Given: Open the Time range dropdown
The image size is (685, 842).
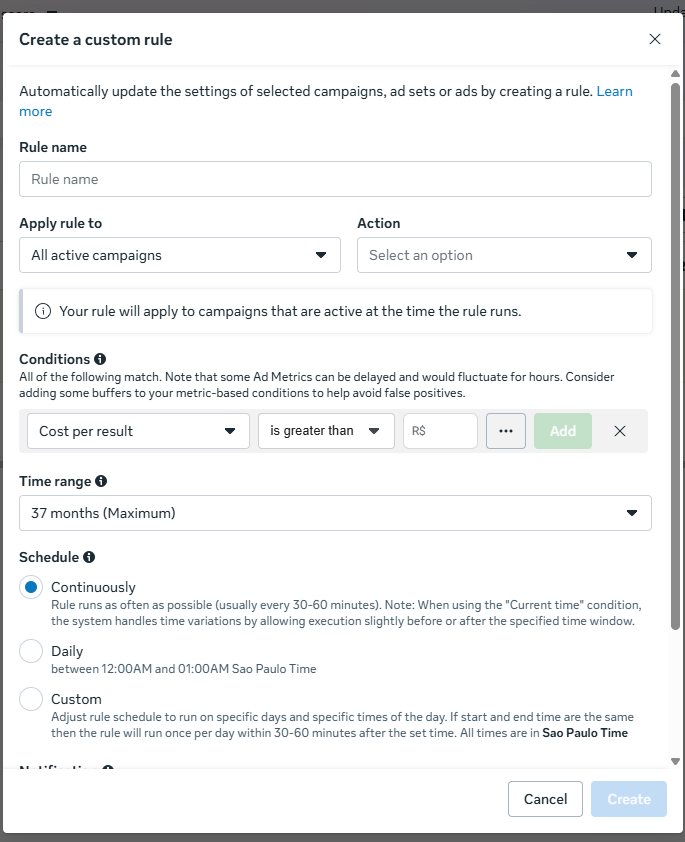Looking at the screenshot, I should coord(335,513).
